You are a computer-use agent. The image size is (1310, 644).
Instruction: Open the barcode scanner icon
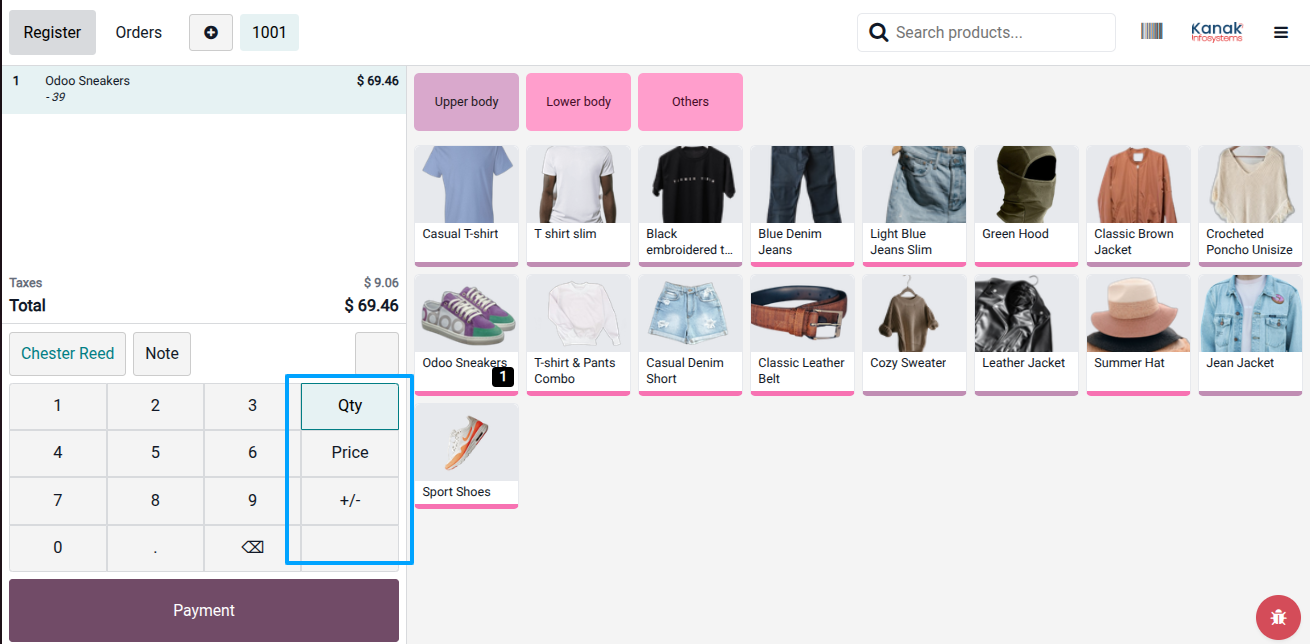(x=1152, y=32)
